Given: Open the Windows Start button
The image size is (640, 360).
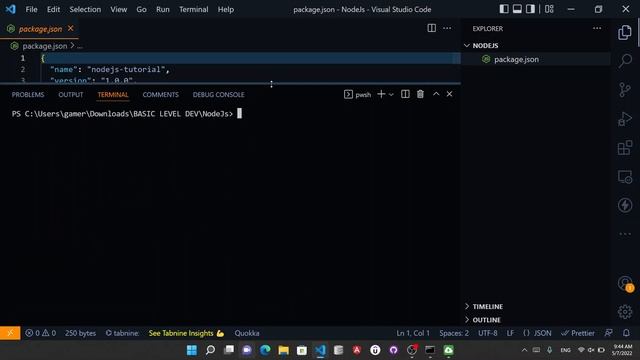Looking at the screenshot, I should 191,350.
